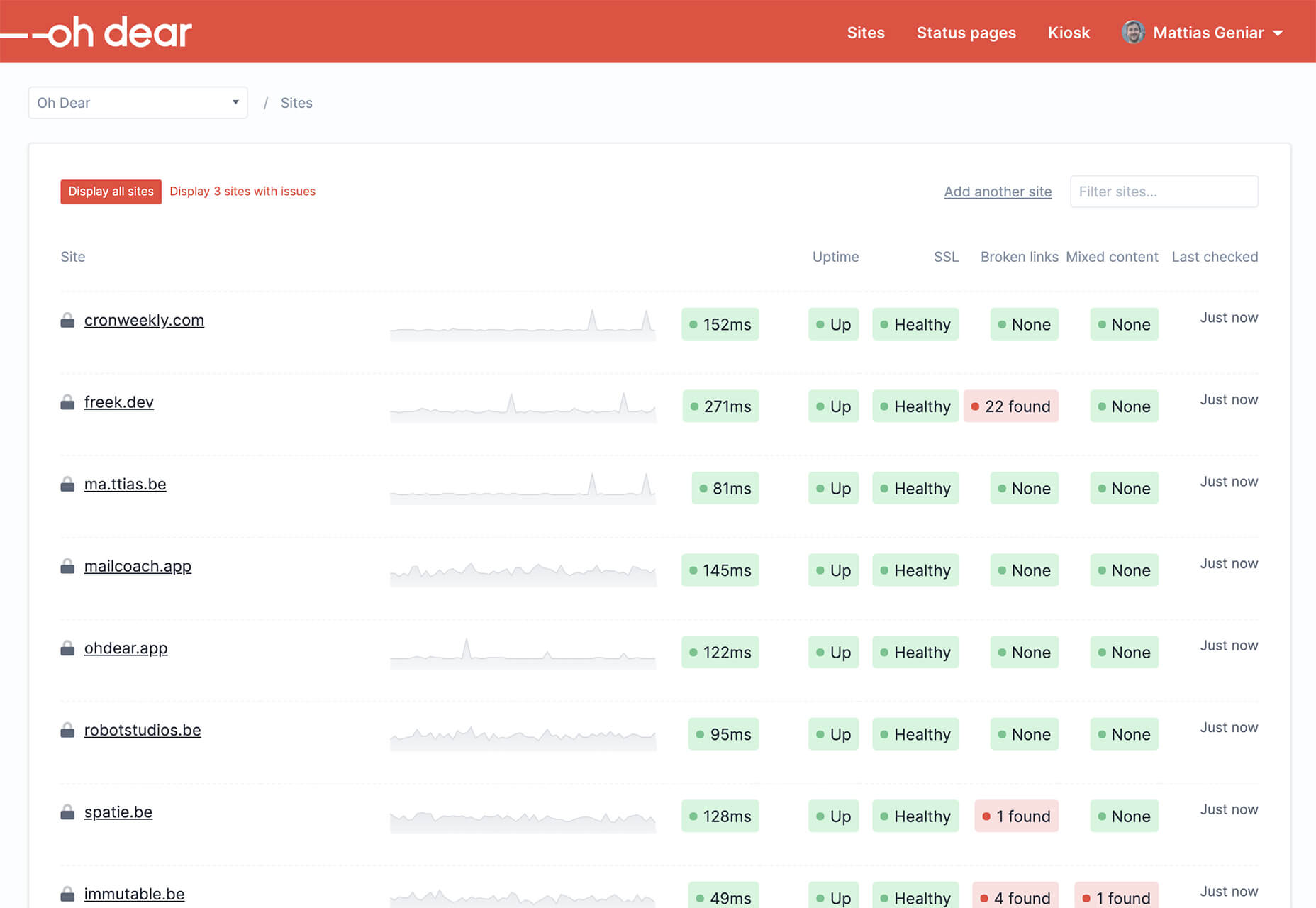
Task: Click the Oh Dear logo in header
Action: [x=96, y=33]
